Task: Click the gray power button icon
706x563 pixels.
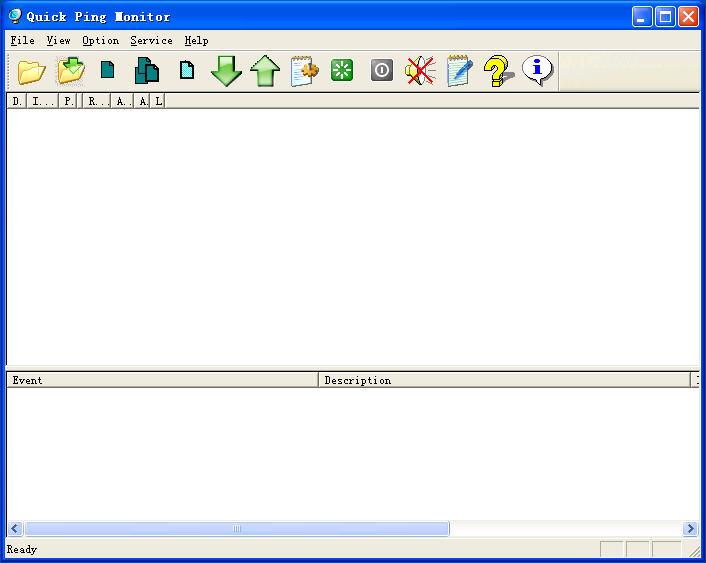Action: 382,70
